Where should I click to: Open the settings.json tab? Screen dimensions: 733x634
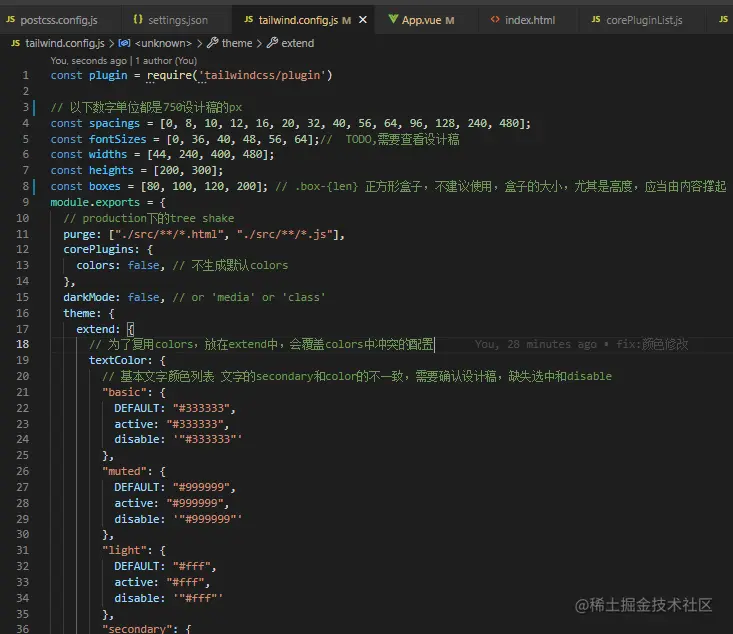[177, 20]
